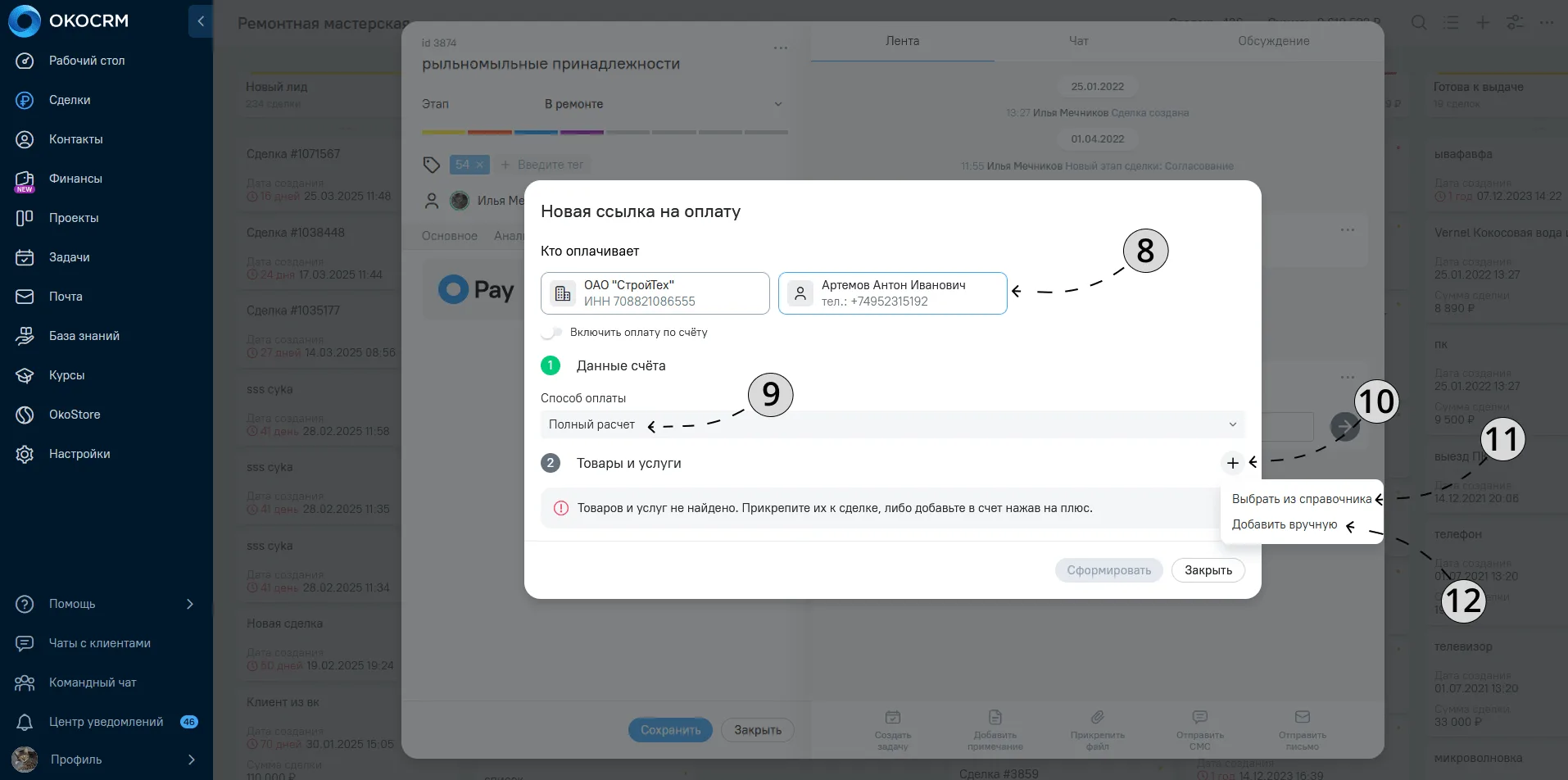This screenshot has width=1568, height=780.
Task: Click the Создать задачу icon
Action: click(x=893, y=718)
